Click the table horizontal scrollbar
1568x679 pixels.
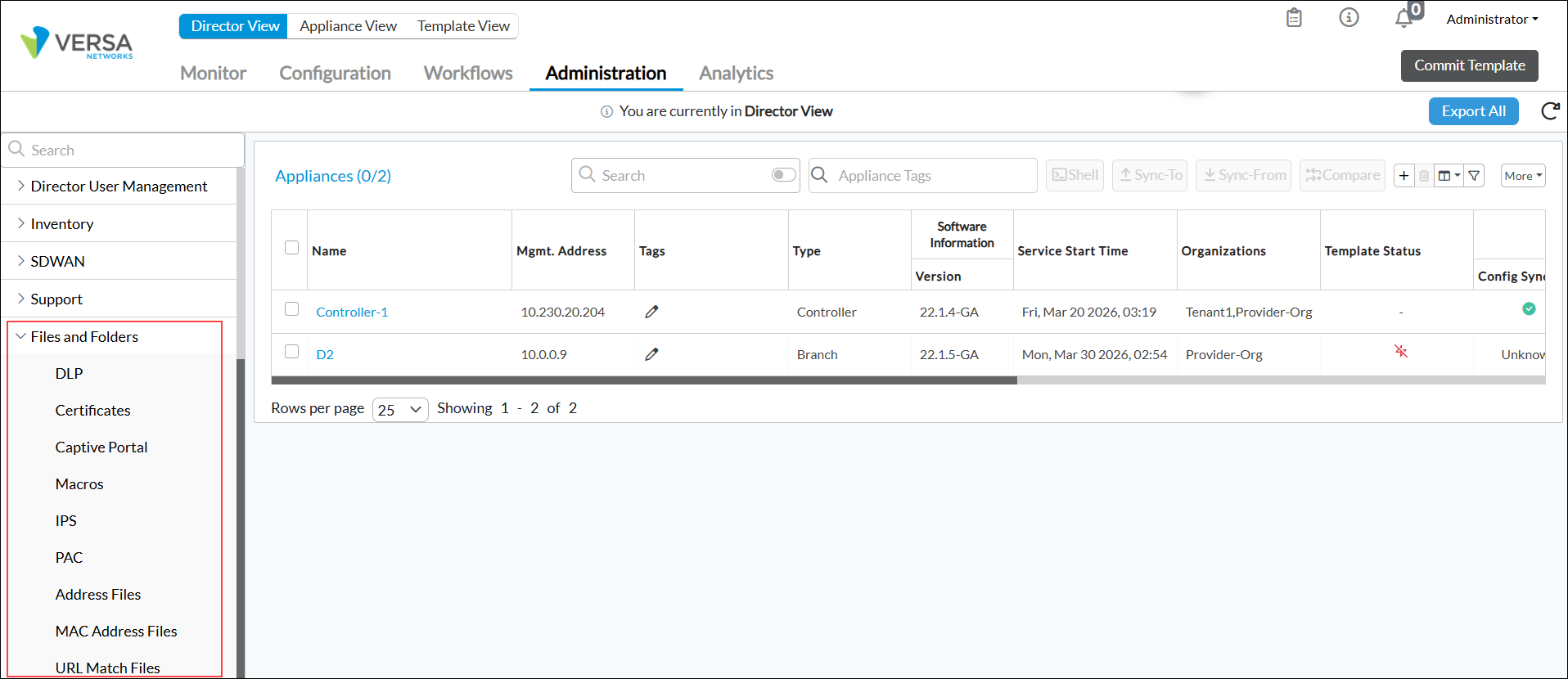644,380
